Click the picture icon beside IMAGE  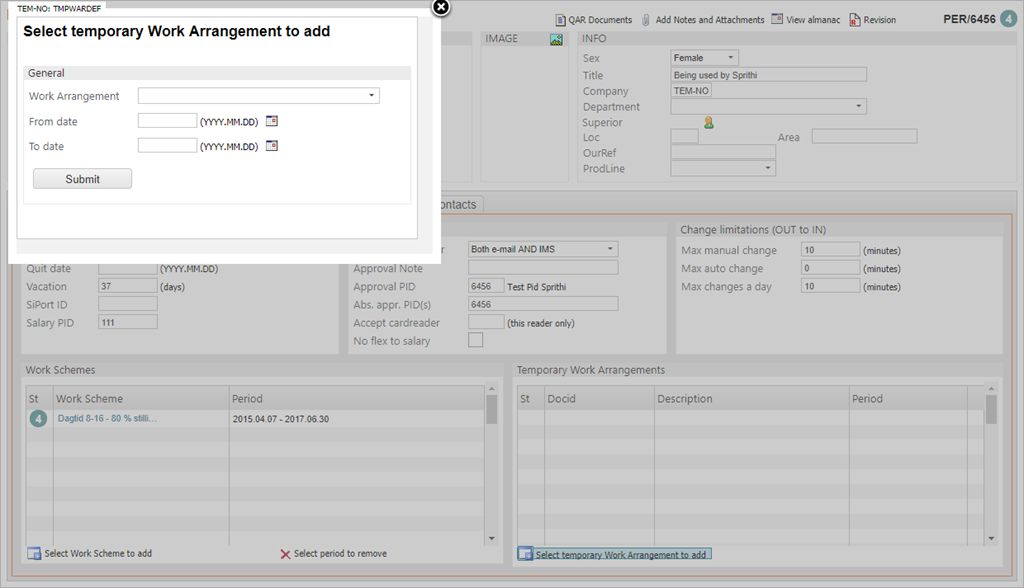pos(556,39)
